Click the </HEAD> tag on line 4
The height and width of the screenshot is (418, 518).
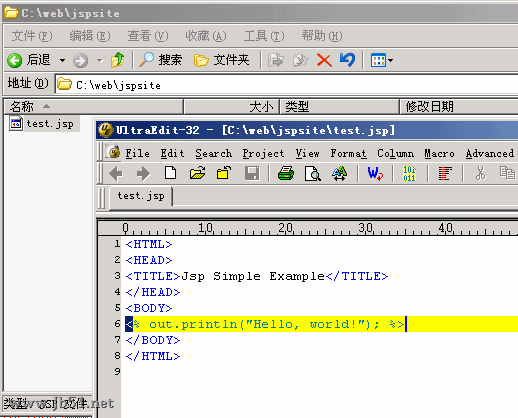(x=153, y=292)
